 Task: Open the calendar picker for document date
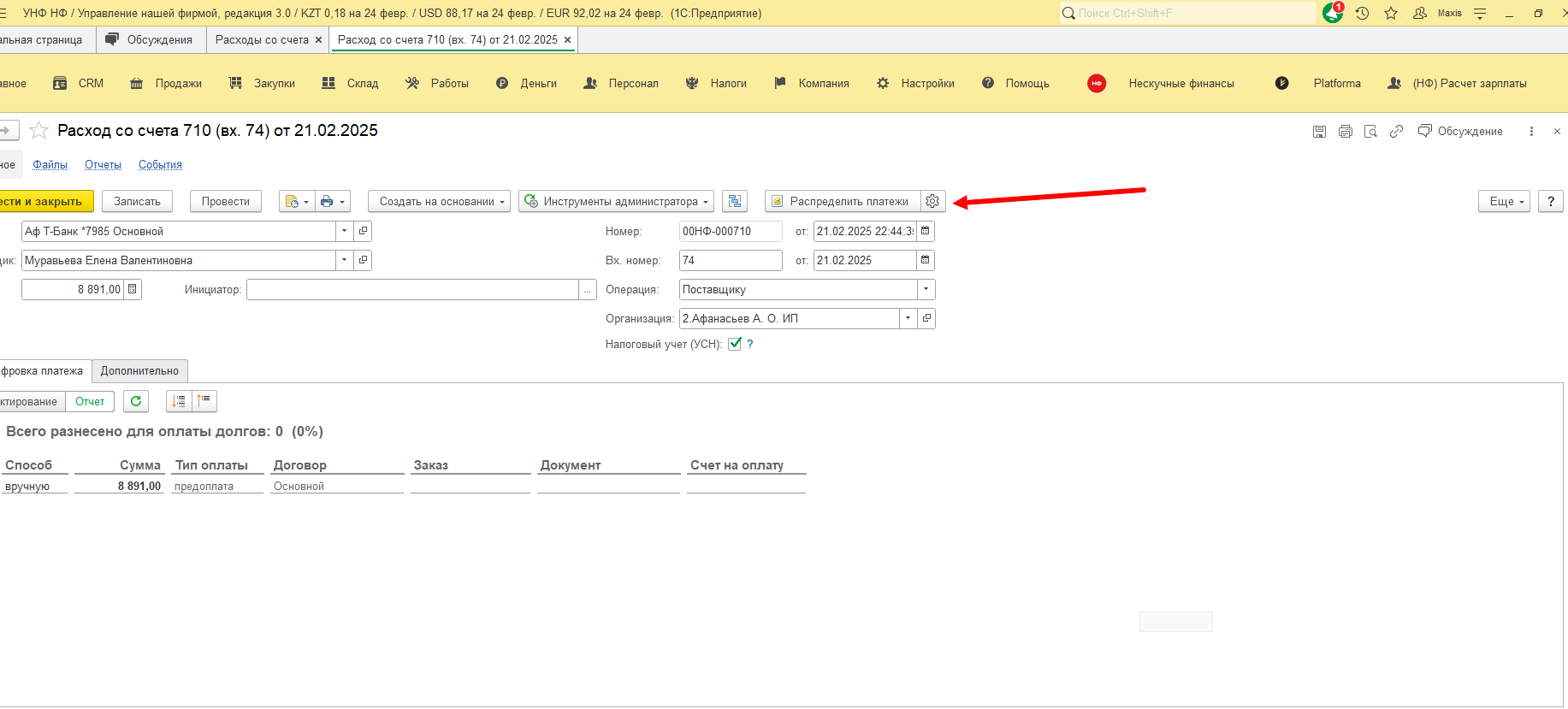tap(925, 231)
